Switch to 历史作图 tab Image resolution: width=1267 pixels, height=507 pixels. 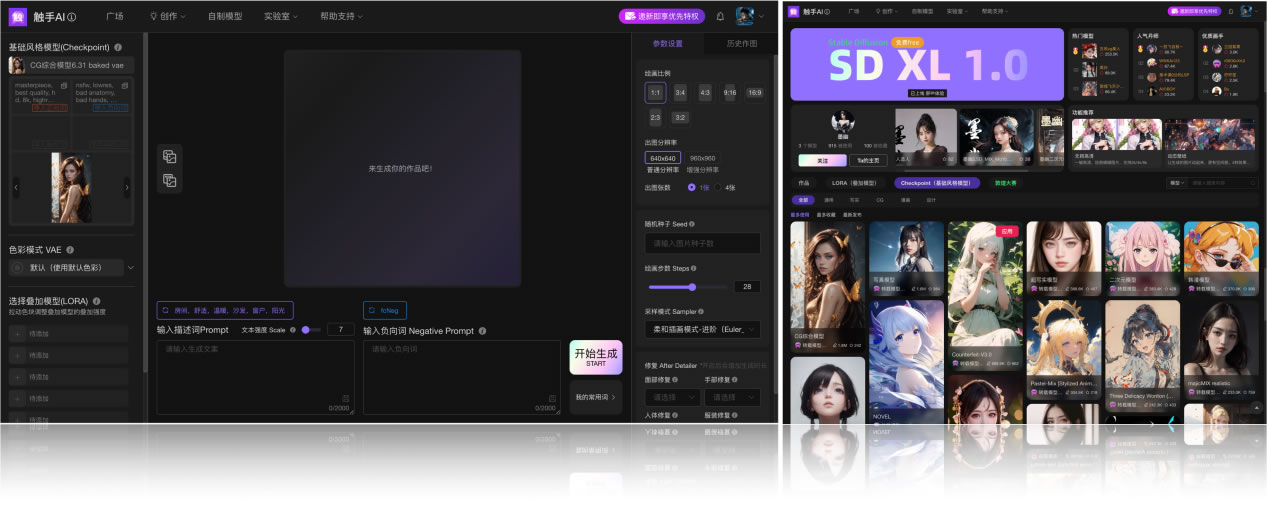coord(742,44)
